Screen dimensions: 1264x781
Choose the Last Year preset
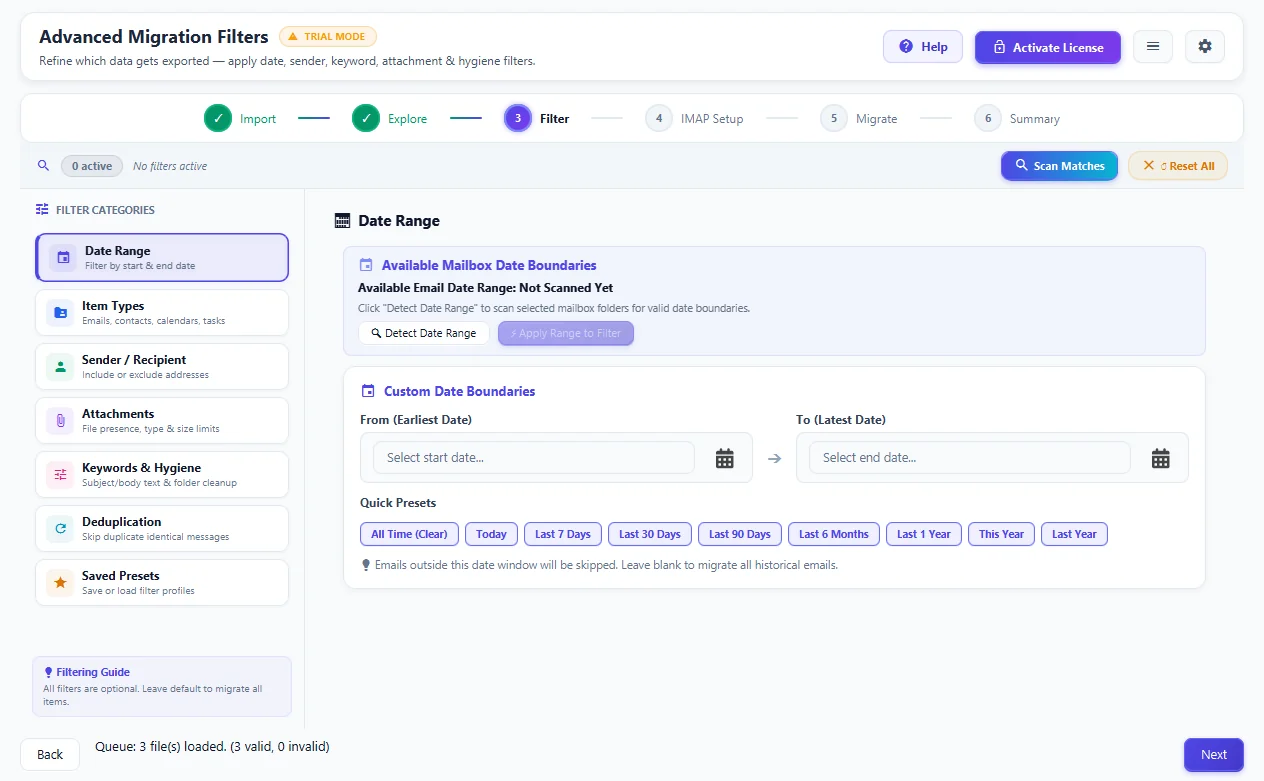point(1074,534)
